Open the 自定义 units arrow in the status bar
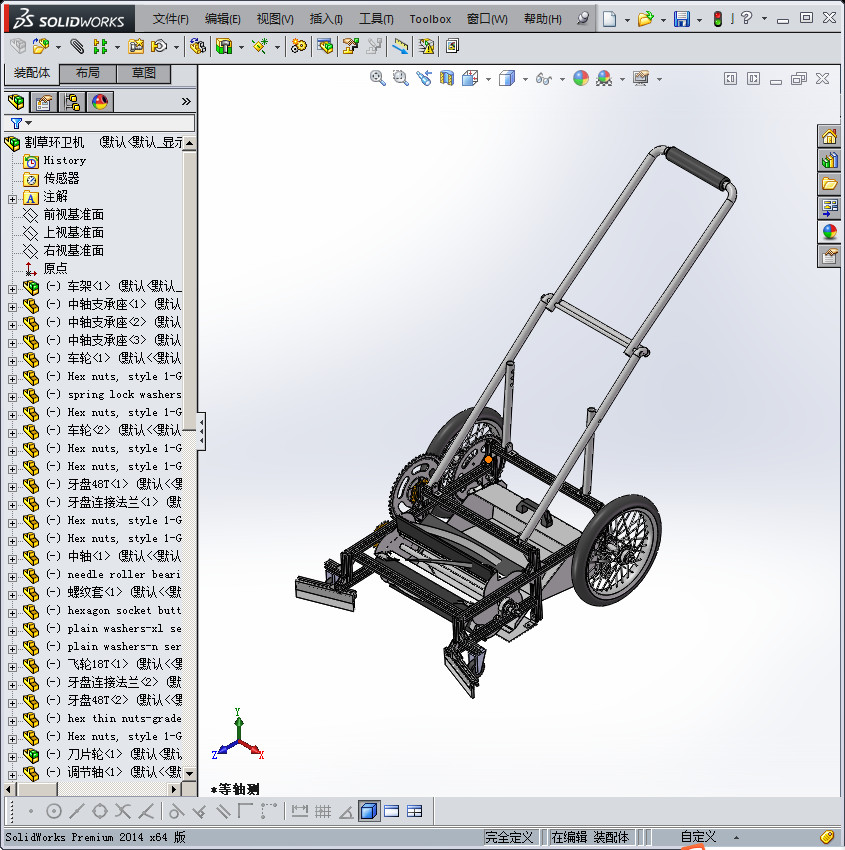The width and height of the screenshot is (845, 850). coord(736,838)
